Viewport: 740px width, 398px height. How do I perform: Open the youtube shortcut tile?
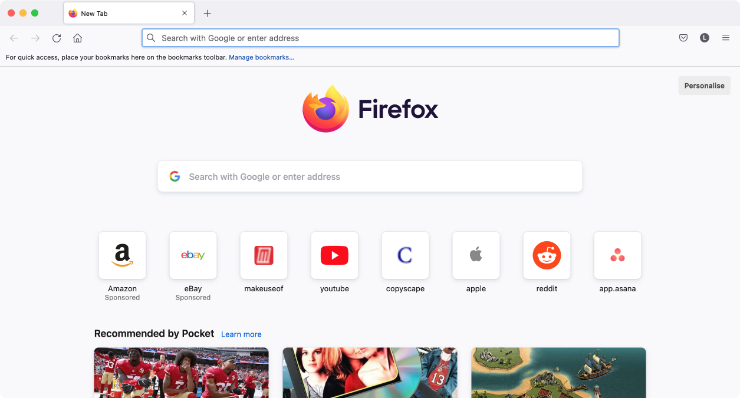click(x=335, y=255)
